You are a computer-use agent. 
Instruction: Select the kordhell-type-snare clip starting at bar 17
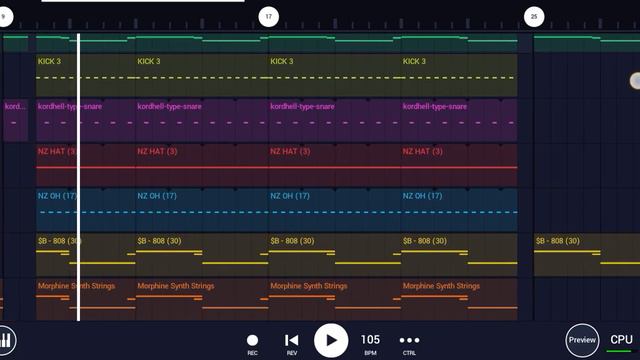tap(335, 120)
